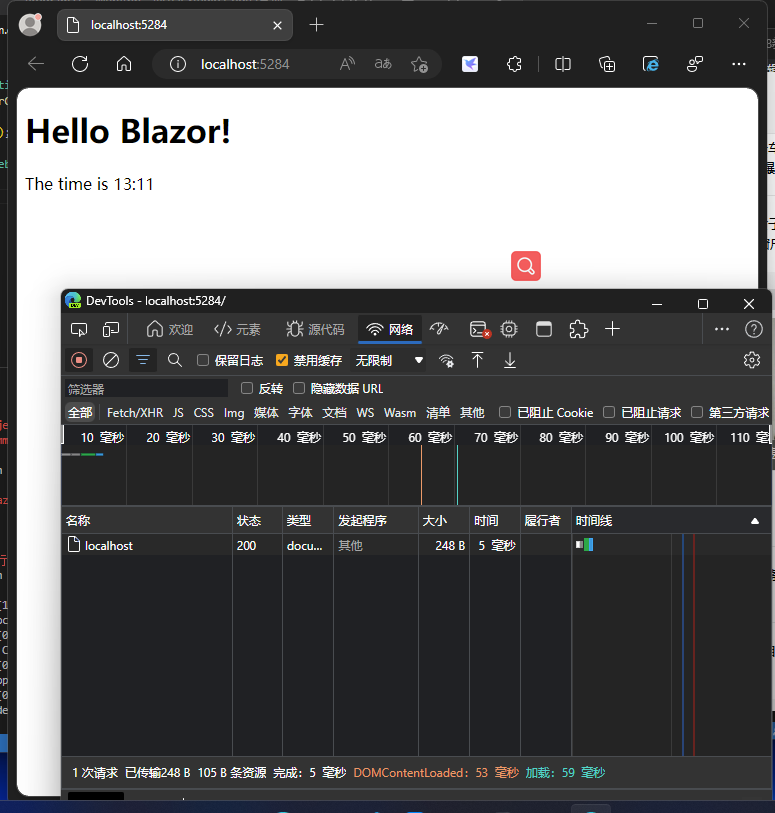This screenshot has width=775, height=813.
Task: Open the 无限制 throttling dropdown
Action: point(390,360)
